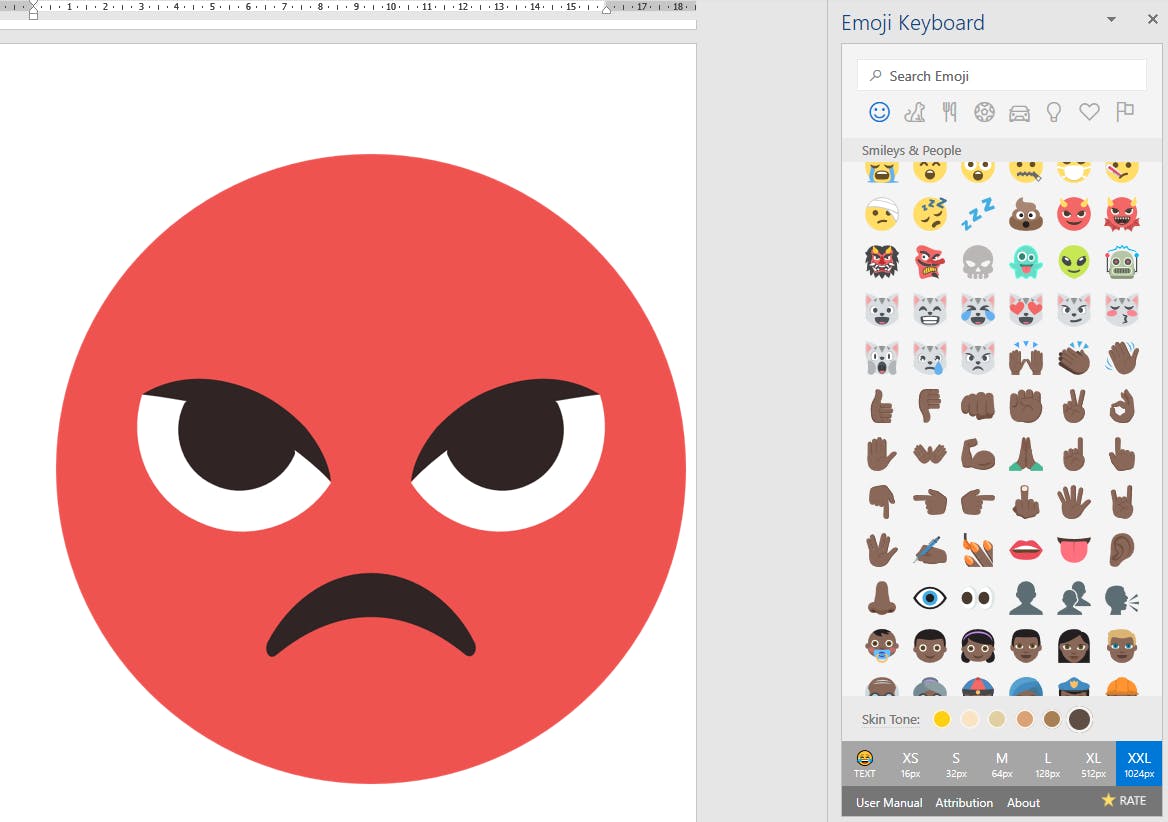Insert the ear emoji
The width and height of the screenshot is (1168, 822).
[1122, 549]
